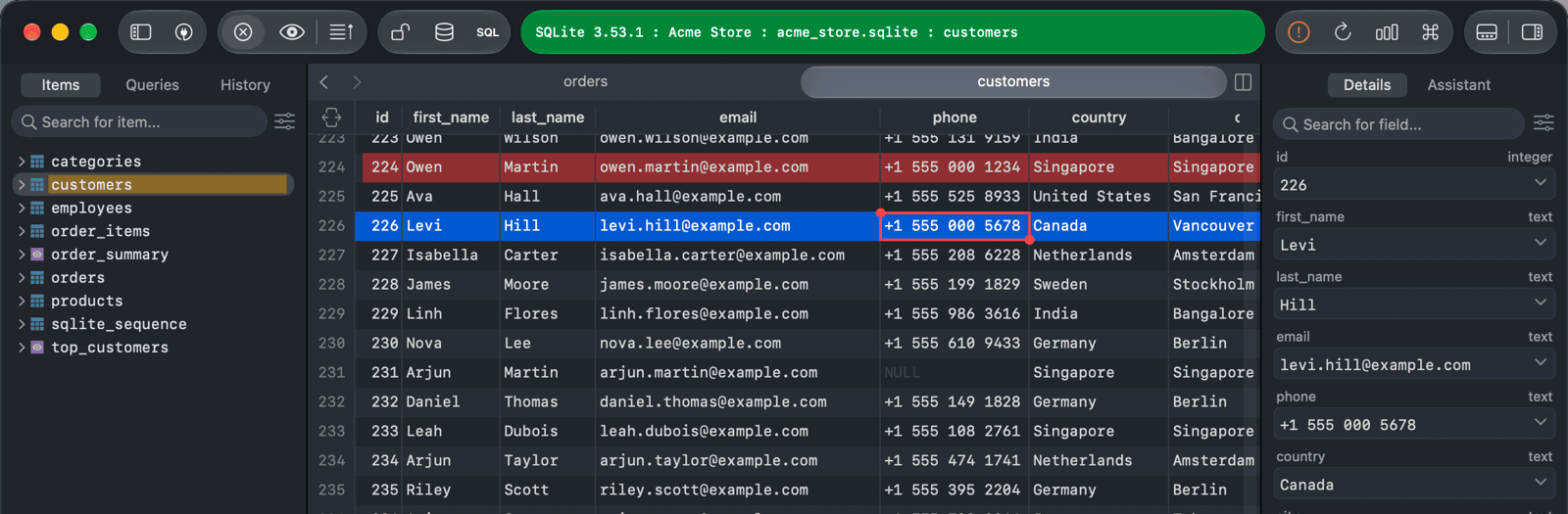This screenshot has width=1568, height=514.
Task: Select the employees table in sidebar
Action: [91, 208]
